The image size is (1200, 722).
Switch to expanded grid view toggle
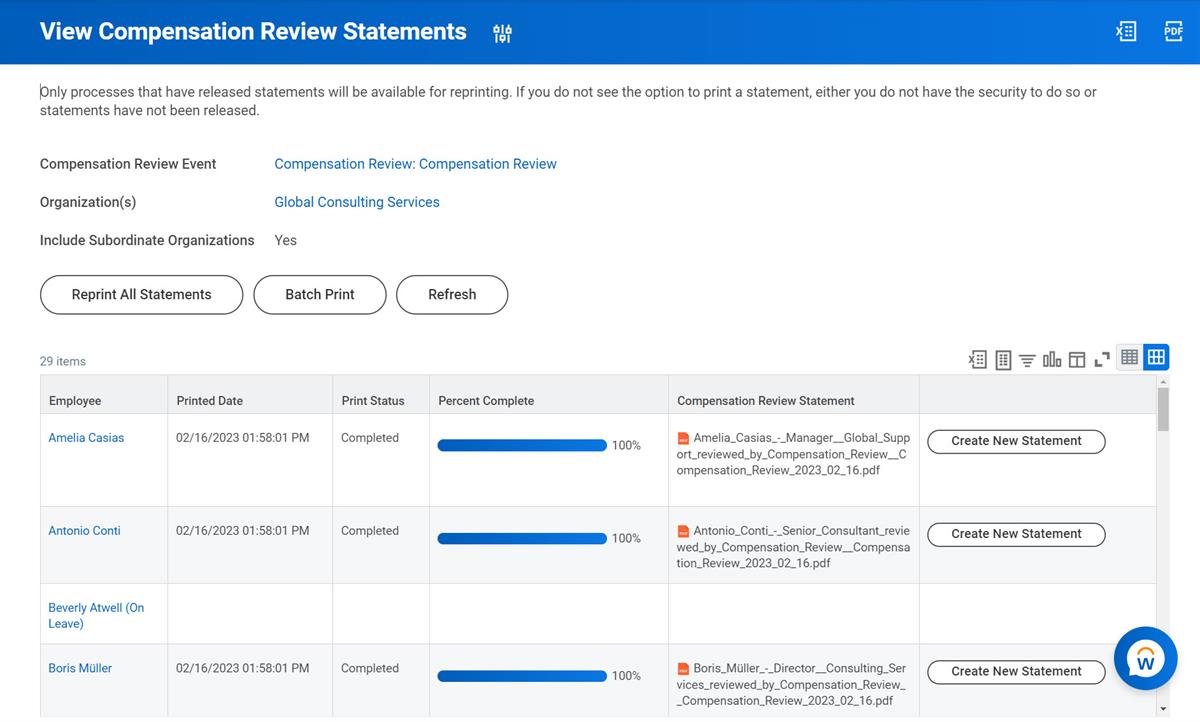tap(1156, 357)
